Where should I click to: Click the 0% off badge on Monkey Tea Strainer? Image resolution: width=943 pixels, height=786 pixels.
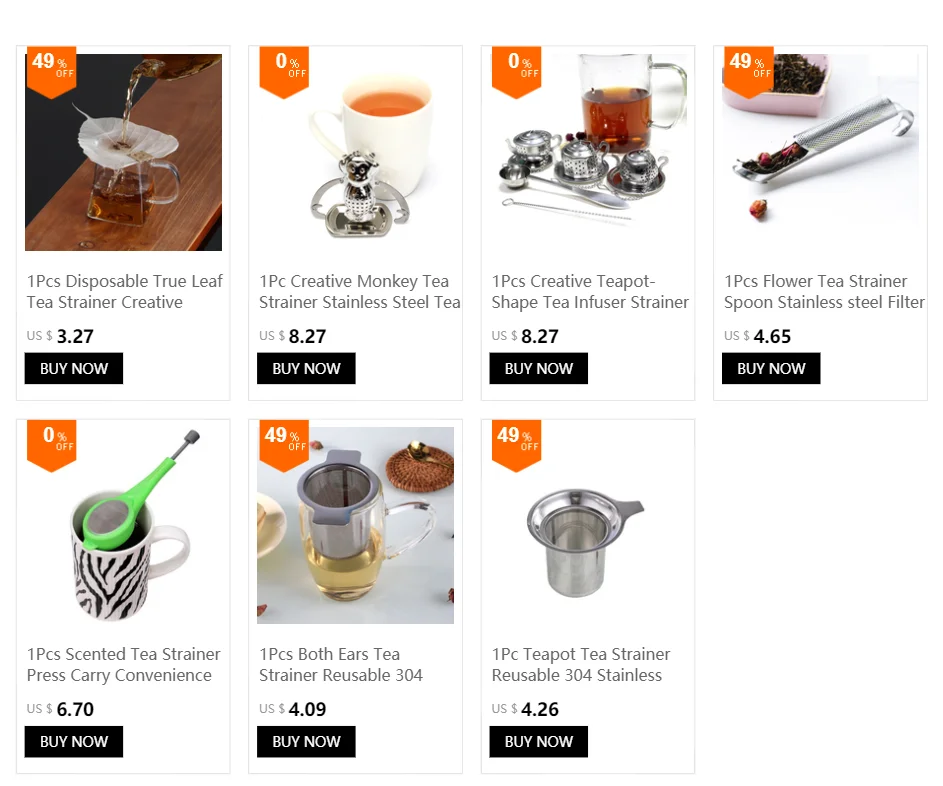(x=284, y=72)
